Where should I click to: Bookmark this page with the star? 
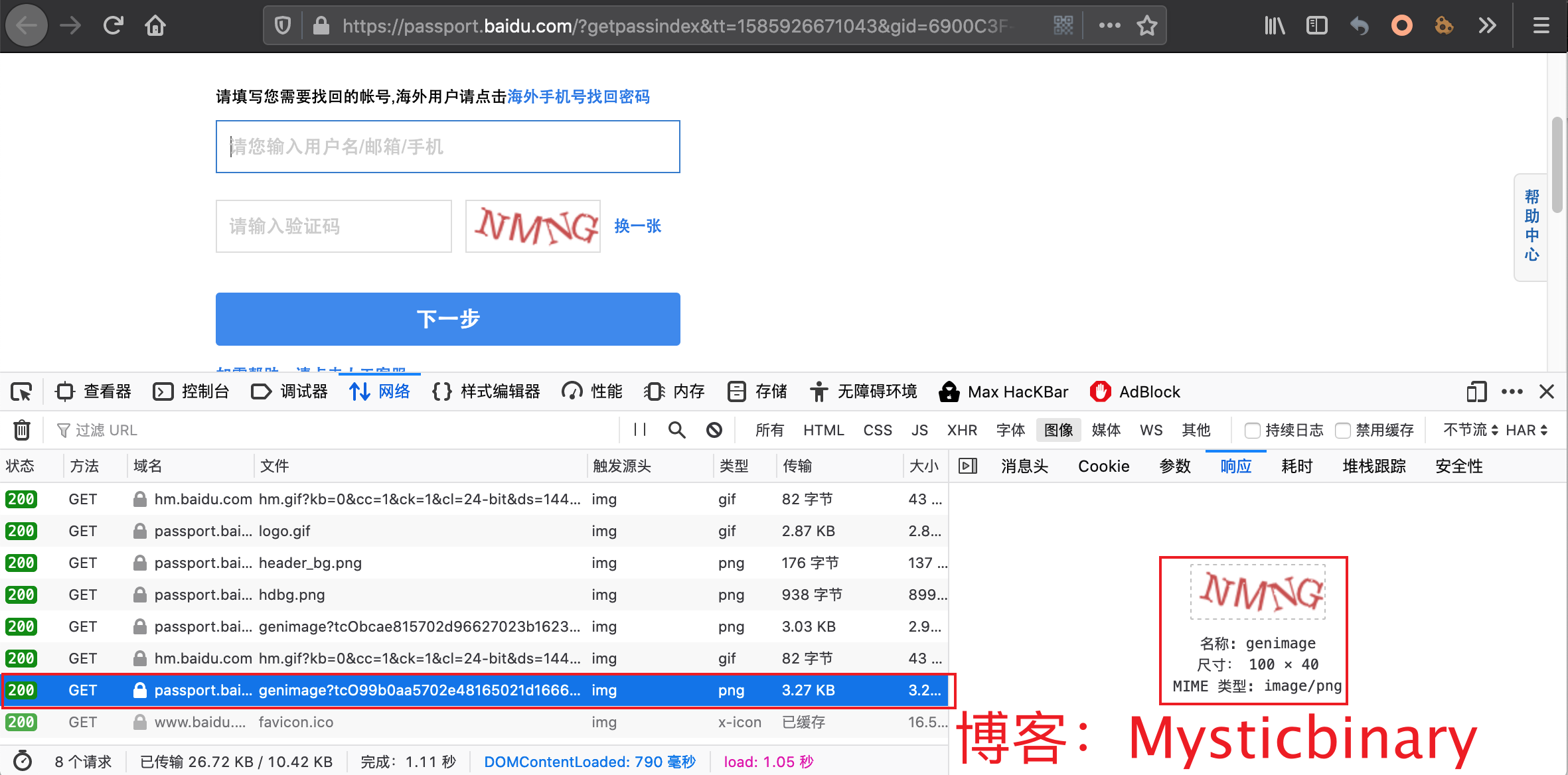(x=1147, y=26)
